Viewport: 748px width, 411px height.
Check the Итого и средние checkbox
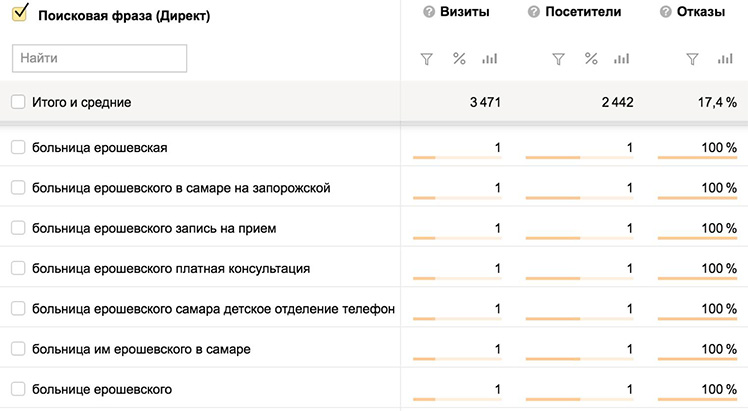click(x=18, y=102)
